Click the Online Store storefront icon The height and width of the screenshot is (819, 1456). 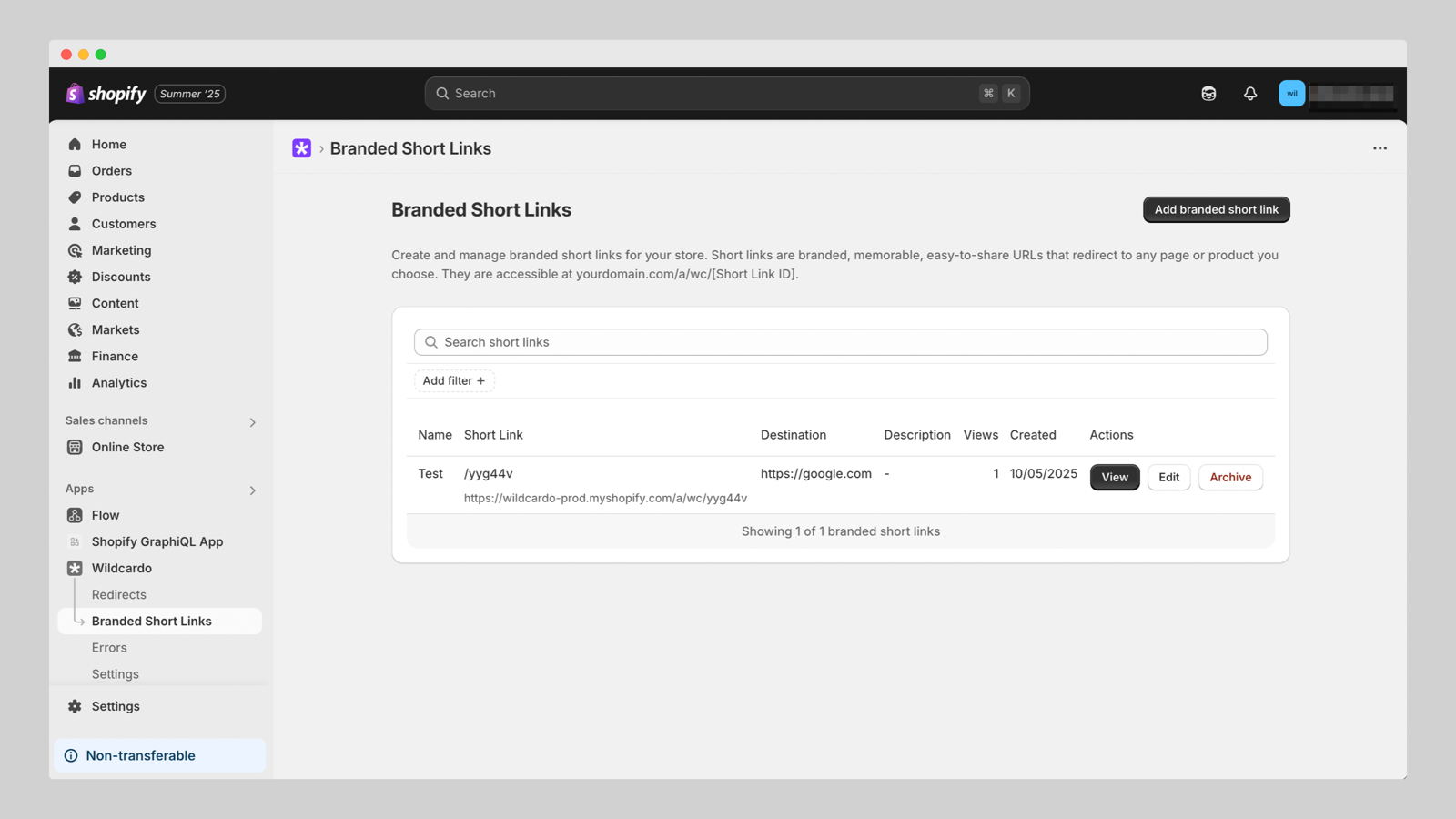75,447
